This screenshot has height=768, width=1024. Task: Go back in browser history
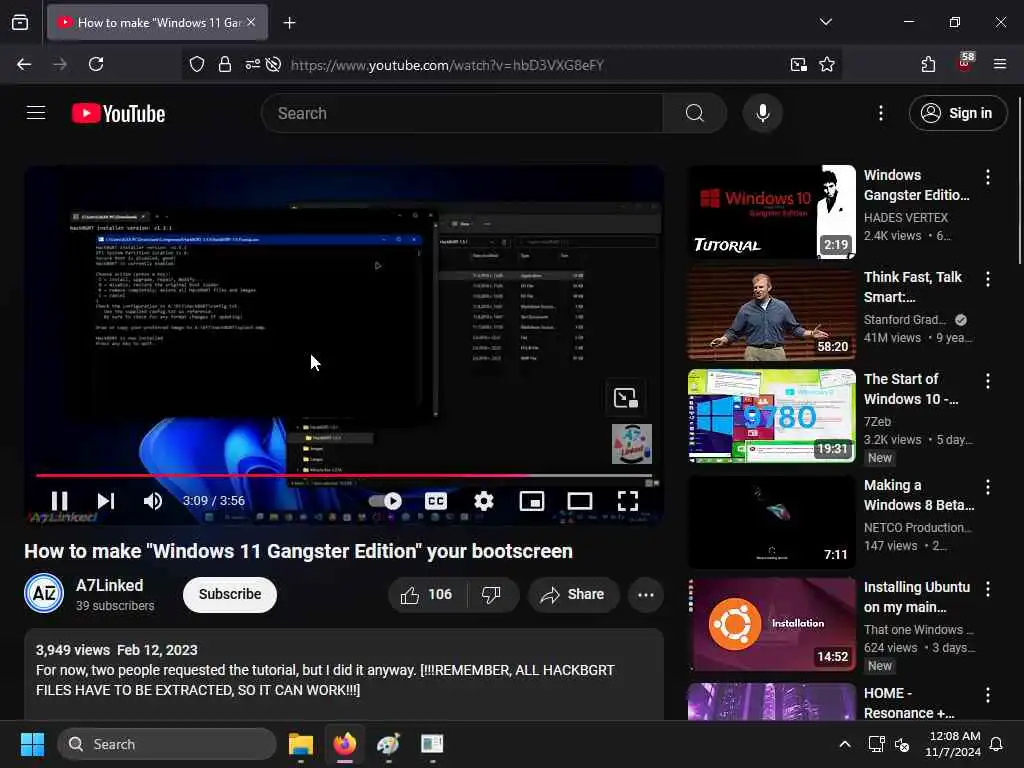coord(24,64)
